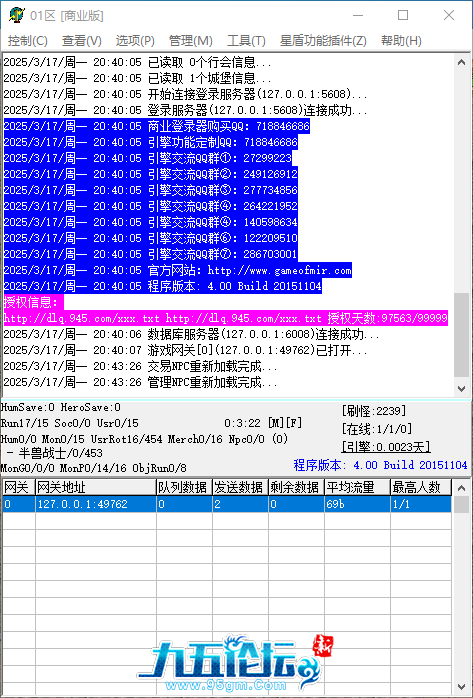Click the Hum0/0 Mon0/15 UsrRot16/454 line

[x=144, y=439]
